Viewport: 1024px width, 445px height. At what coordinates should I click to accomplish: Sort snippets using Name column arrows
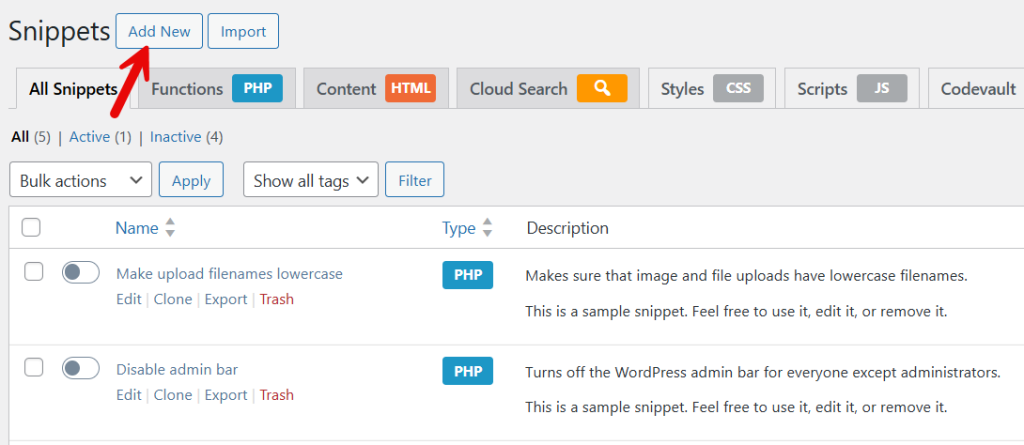(x=170, y=228)
